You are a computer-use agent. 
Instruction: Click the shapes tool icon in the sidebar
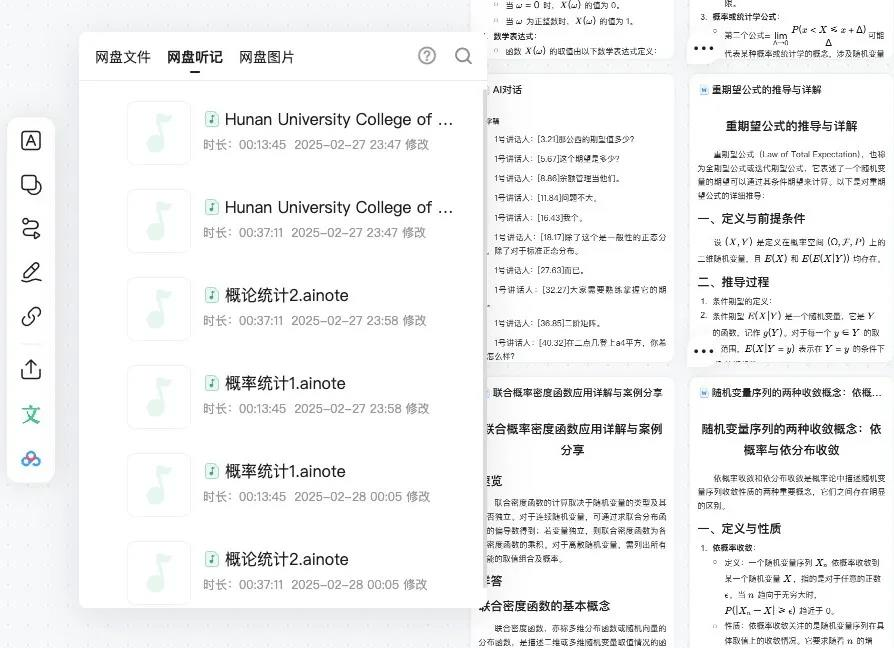coord(30,185)
